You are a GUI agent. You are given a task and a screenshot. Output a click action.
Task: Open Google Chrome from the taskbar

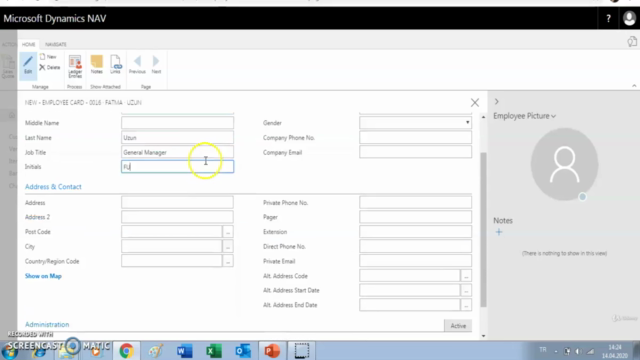127,351
